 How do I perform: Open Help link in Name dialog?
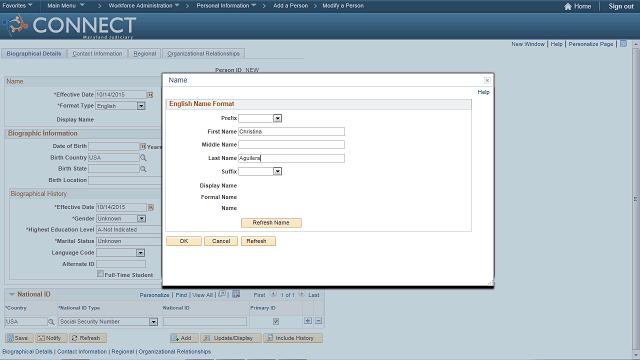(483, 92)
